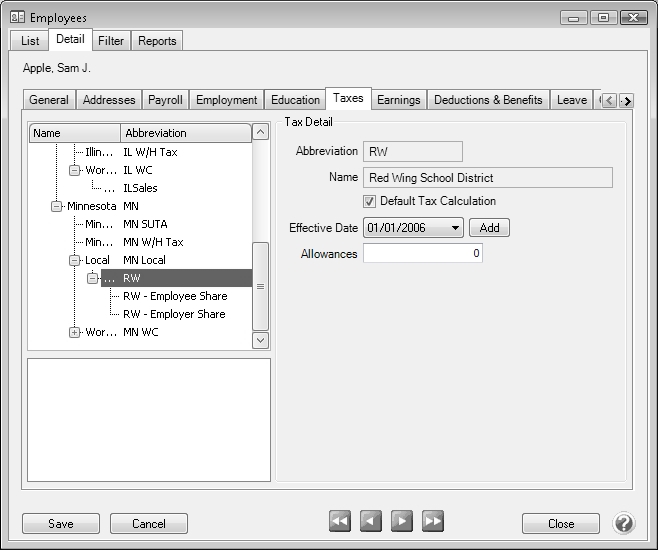The width and height of the screenshot is (658, 550).
Task: Open the Filter tab
Action: [x=111, y=41]
